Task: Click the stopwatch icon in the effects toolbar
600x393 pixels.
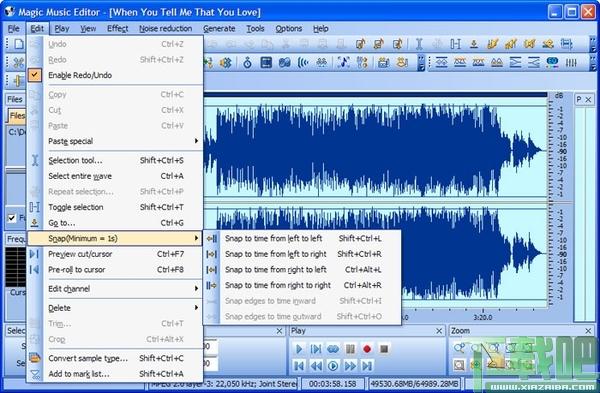Action: [248, 62]
